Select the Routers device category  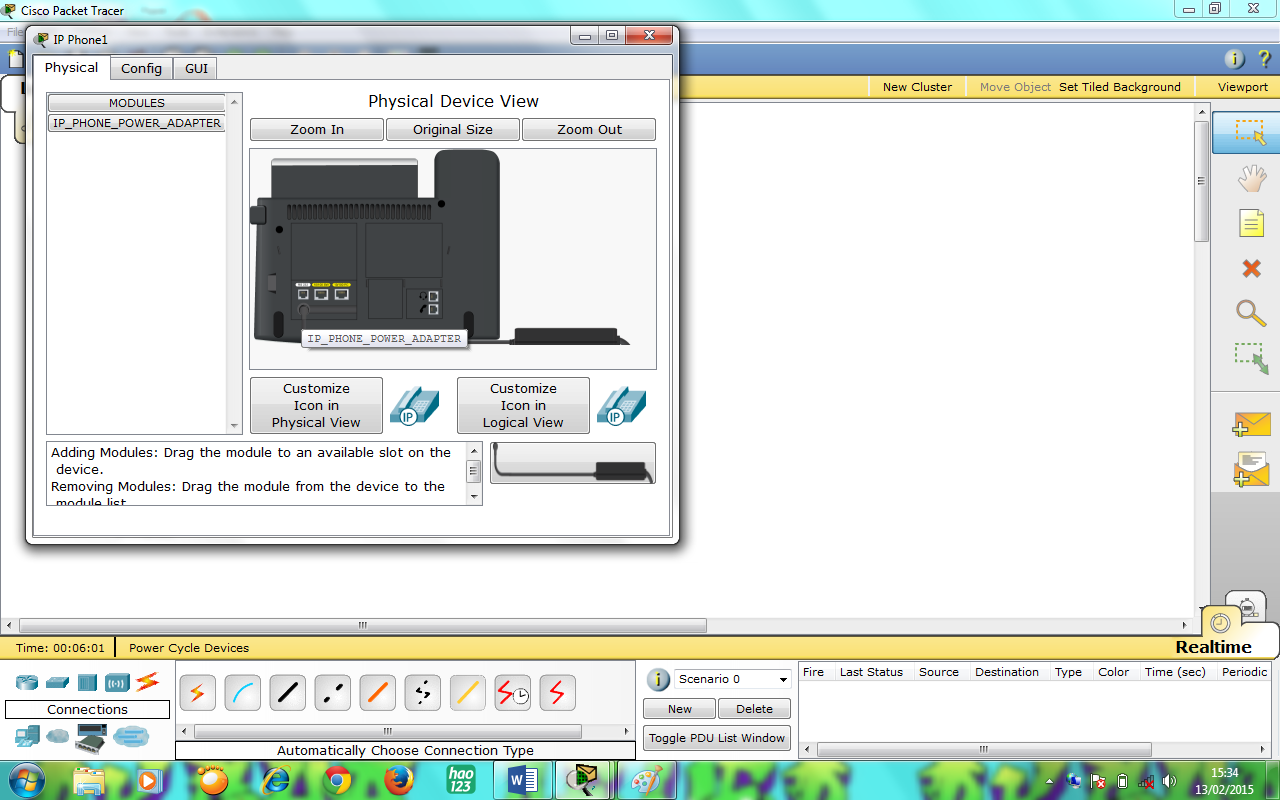[x=27, y=682]
